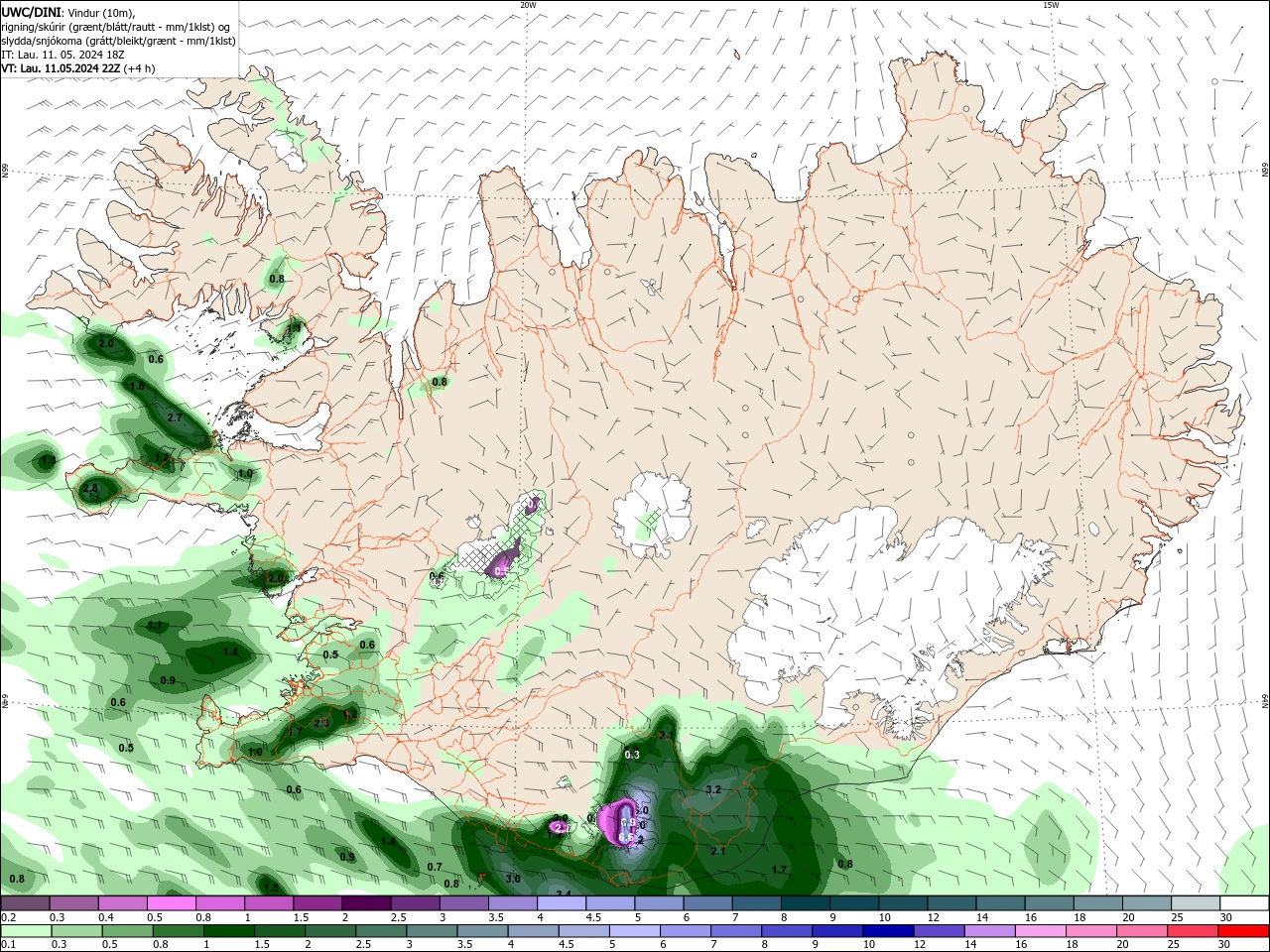Screen dimensions: 1270x952
Task: Select the light pink lower swatch labeled 16
Action: pos(1039,931)
